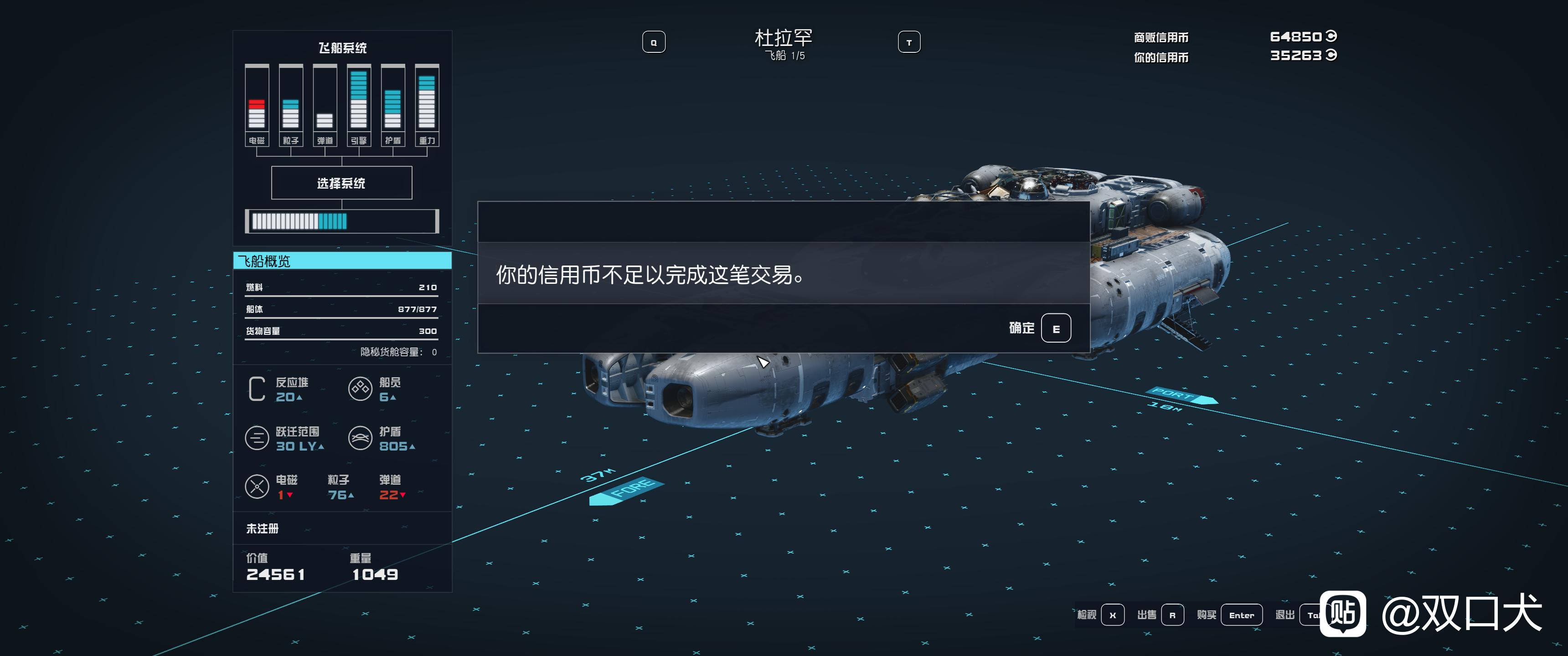Click the shield 护盾 stat icon
Screen dimensions: 1568x656
(x=360, y=438)
